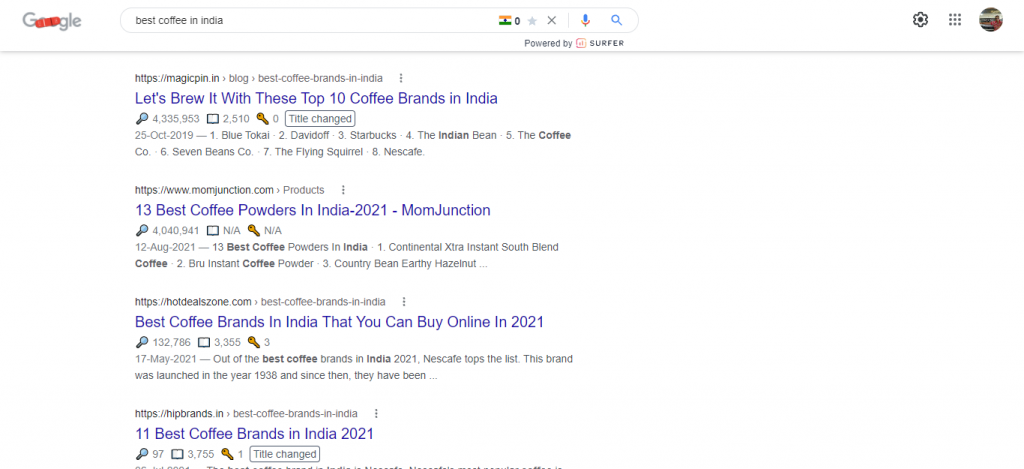
Task: Click traffic magnifier icon beside 4,040,941
Action: pos(142,231)
